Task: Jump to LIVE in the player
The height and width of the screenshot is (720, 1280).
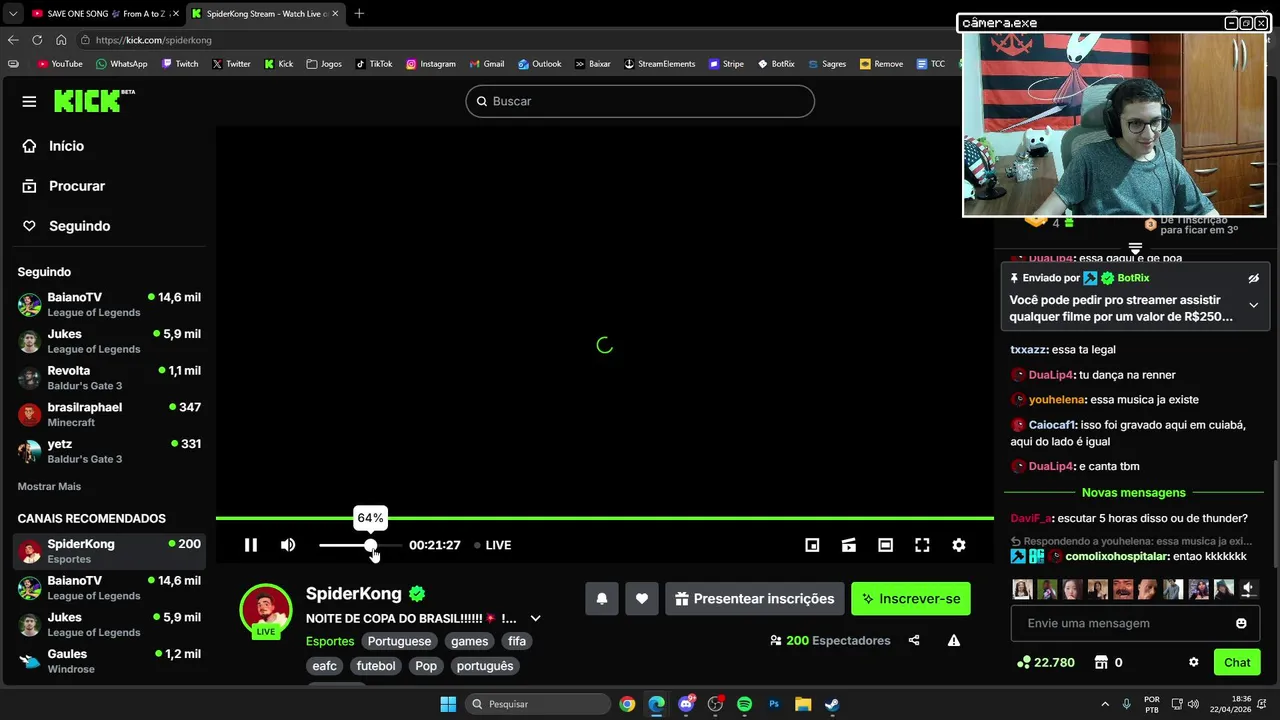Action: [x=492, y=545]
